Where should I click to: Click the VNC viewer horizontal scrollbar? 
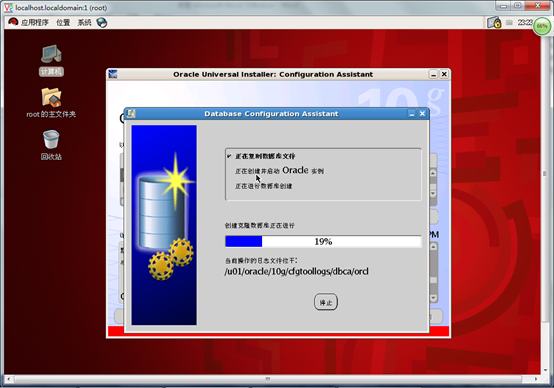268,379
